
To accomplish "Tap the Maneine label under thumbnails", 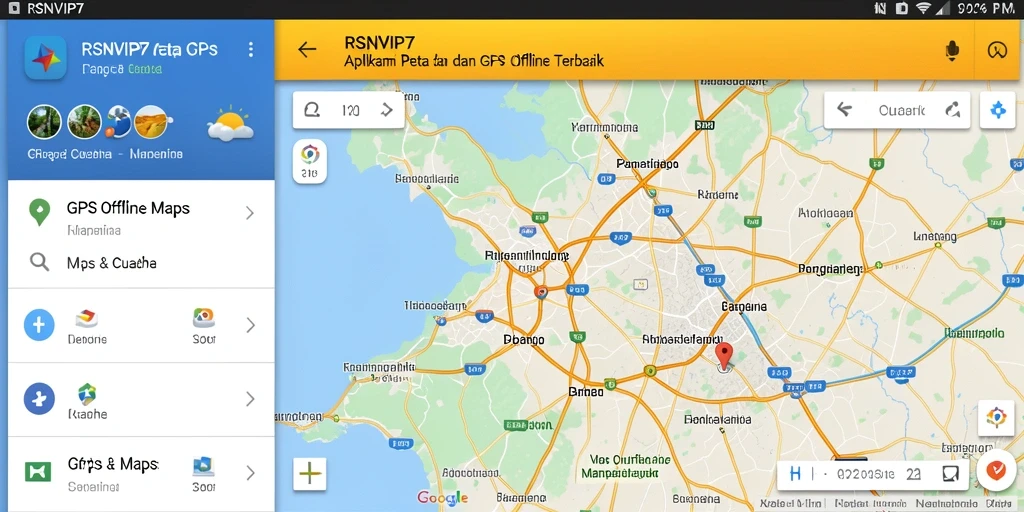I will [156, 155].
